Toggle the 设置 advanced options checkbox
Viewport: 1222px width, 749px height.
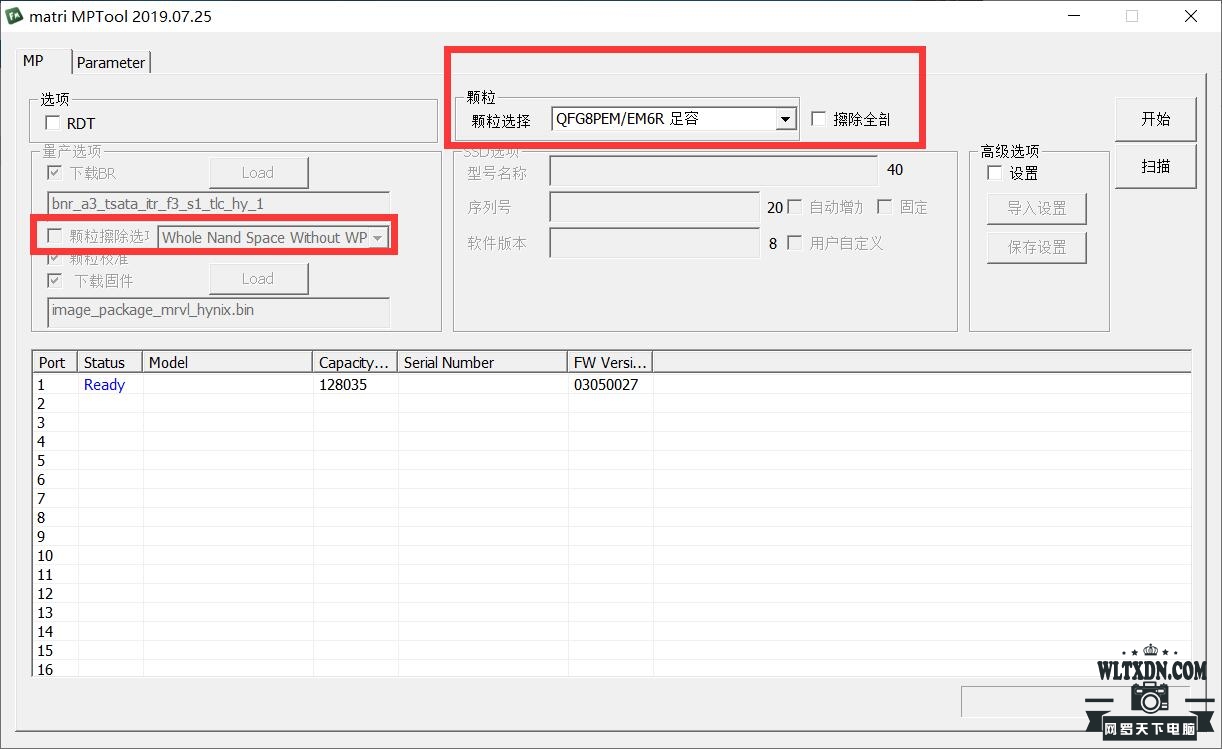[x=994, y=173]
